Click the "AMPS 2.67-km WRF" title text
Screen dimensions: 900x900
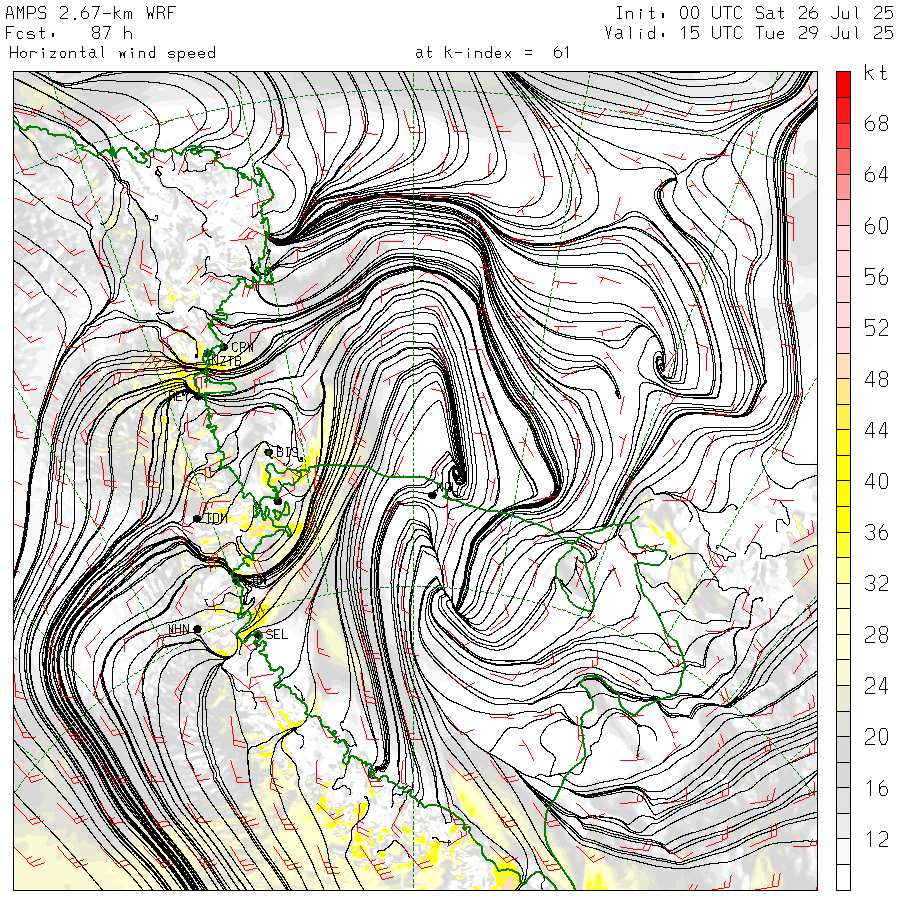click(90, 13)
